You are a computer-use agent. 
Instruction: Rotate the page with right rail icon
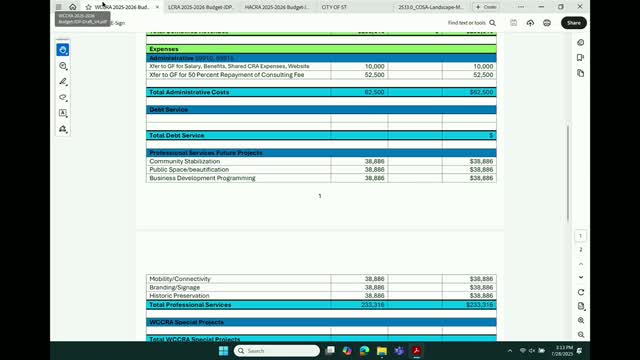581,292
